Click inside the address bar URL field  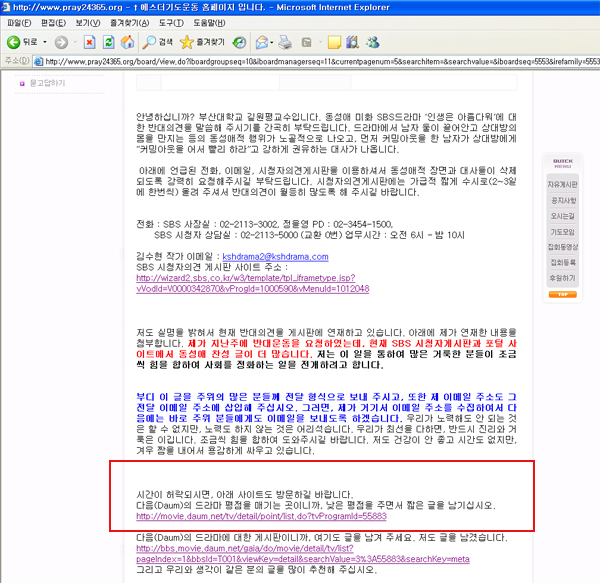[x=300, y=62]
